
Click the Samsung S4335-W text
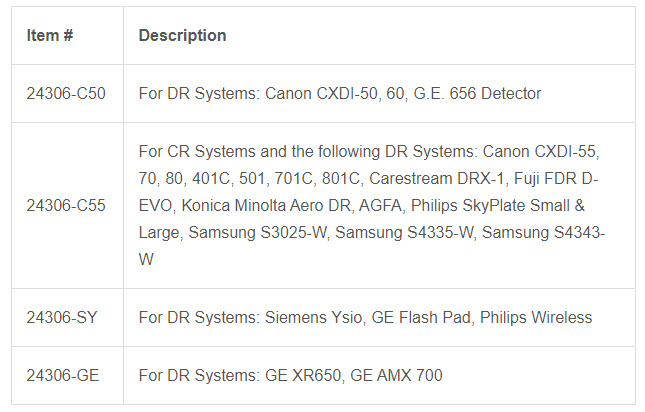pyautogui.click(x=404, y=233)
